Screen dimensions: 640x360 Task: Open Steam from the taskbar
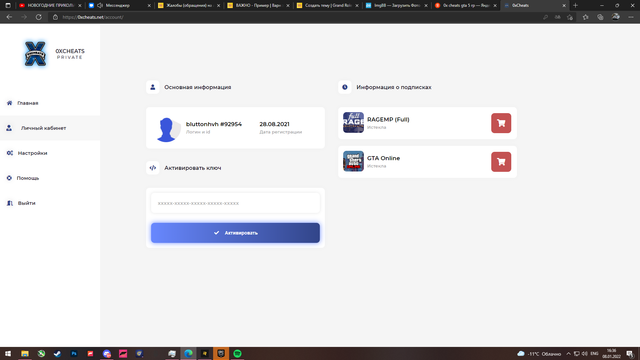57,353
